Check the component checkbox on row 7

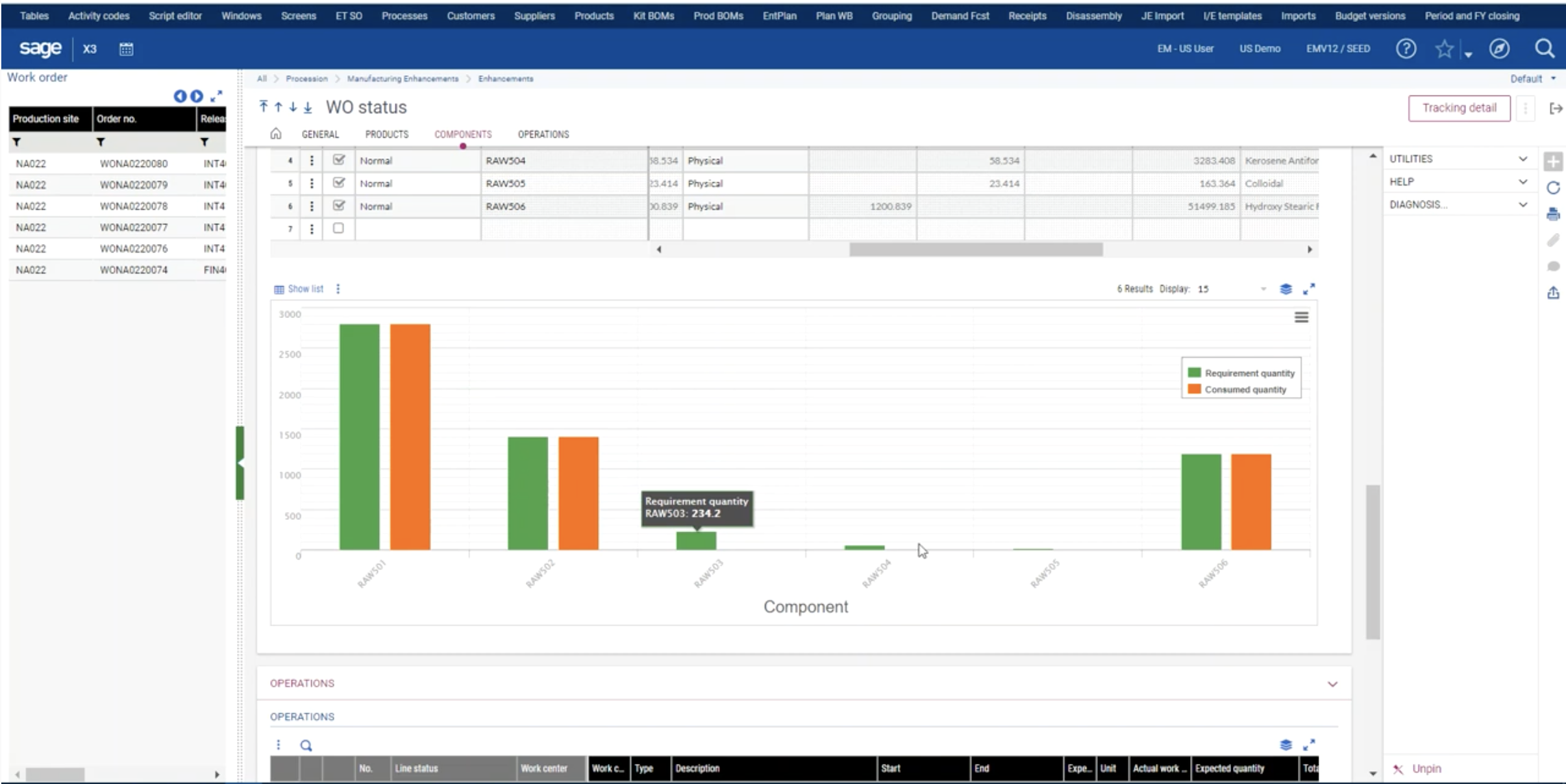click(x=338, y=228)
